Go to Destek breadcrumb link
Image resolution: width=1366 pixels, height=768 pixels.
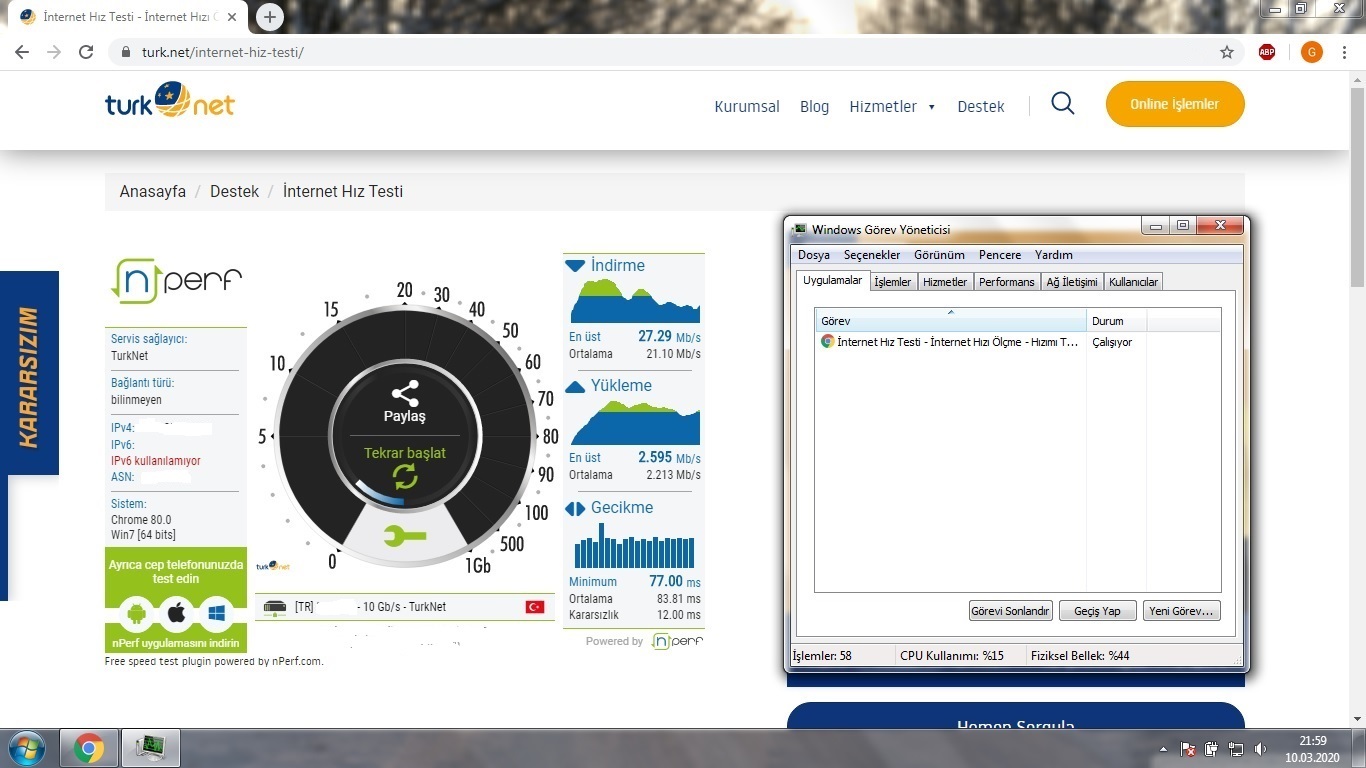(x=234, y=191)
